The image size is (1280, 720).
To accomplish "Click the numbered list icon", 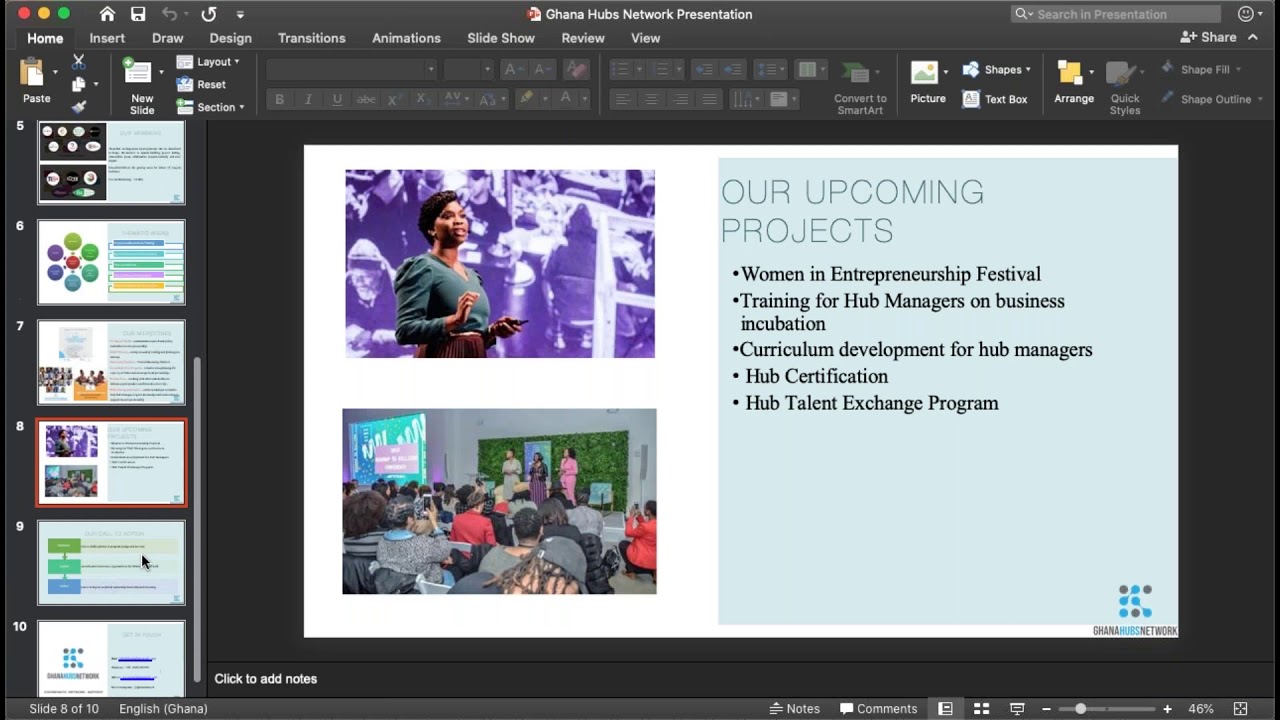I will tap(660, 69).
